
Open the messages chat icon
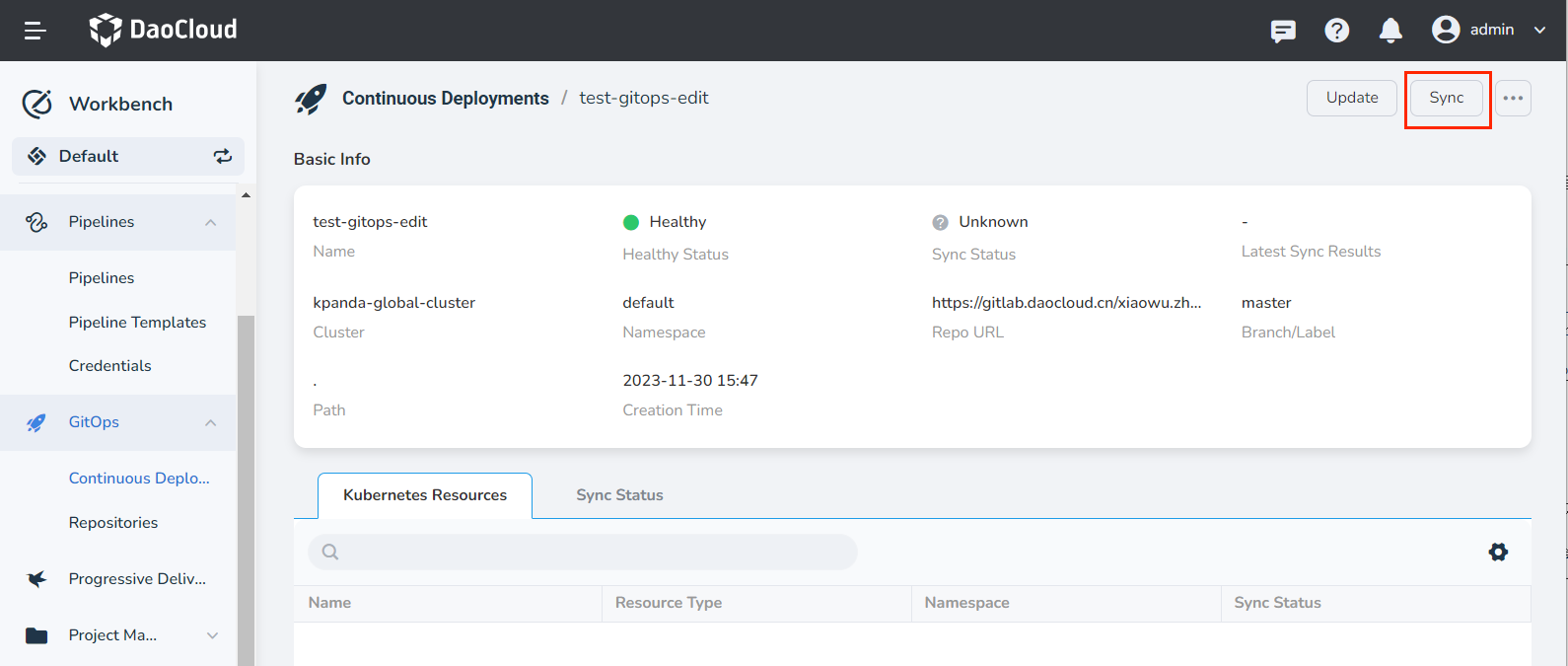point(1283,31)
